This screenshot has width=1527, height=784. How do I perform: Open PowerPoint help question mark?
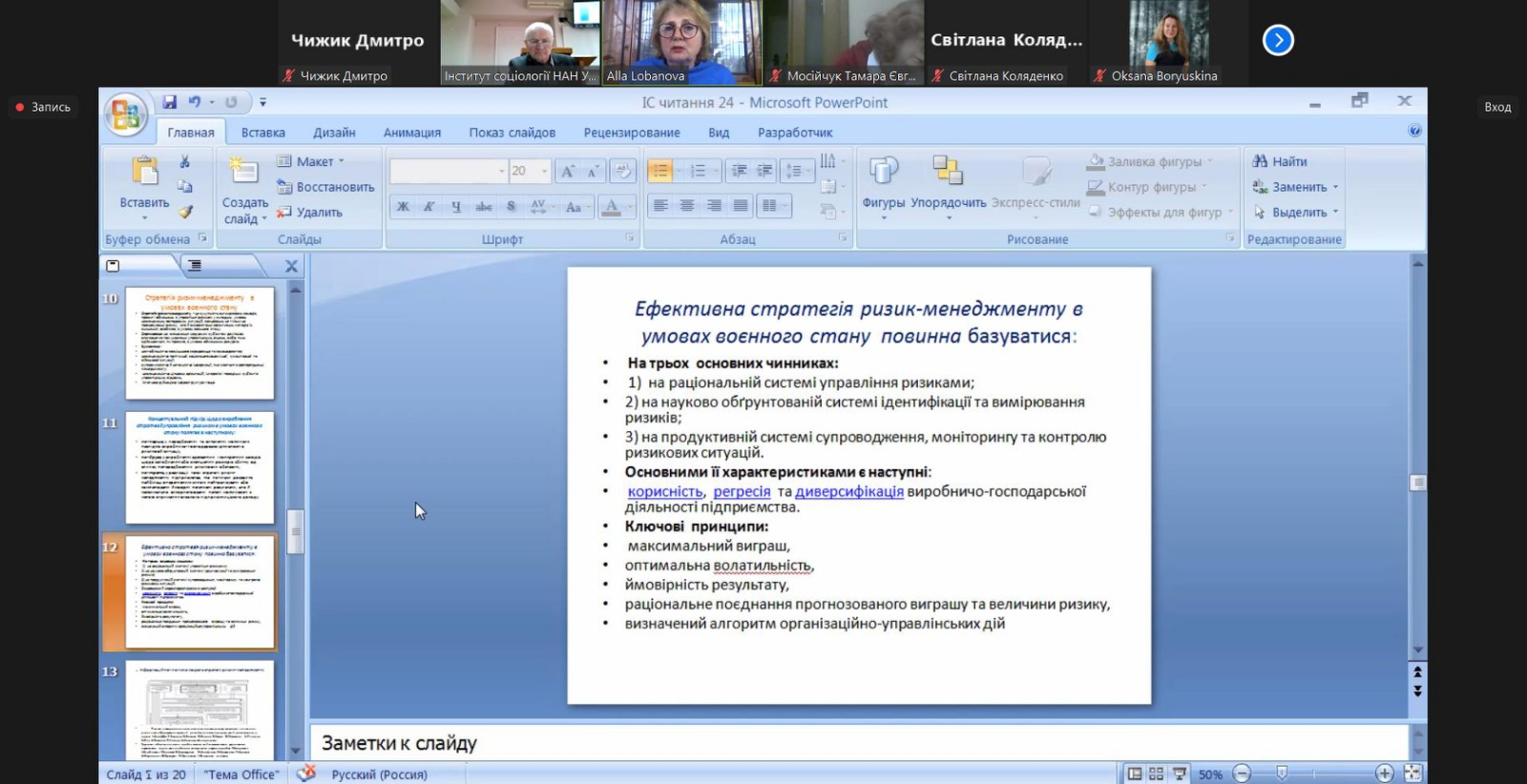tap(1414, 131)
